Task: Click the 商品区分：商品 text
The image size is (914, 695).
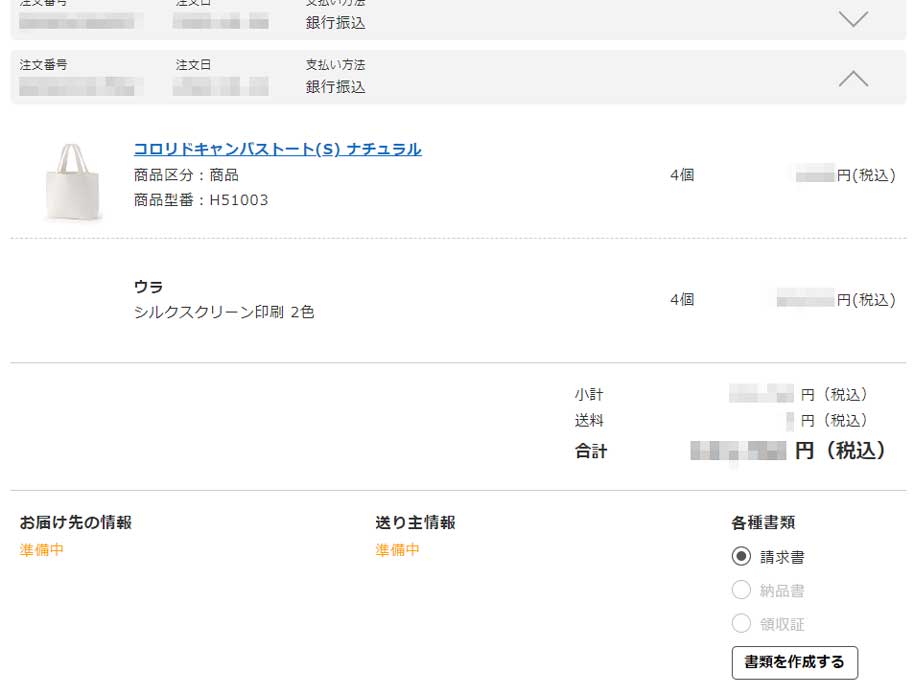Action: pyautogui.click(x=186, y=175)
